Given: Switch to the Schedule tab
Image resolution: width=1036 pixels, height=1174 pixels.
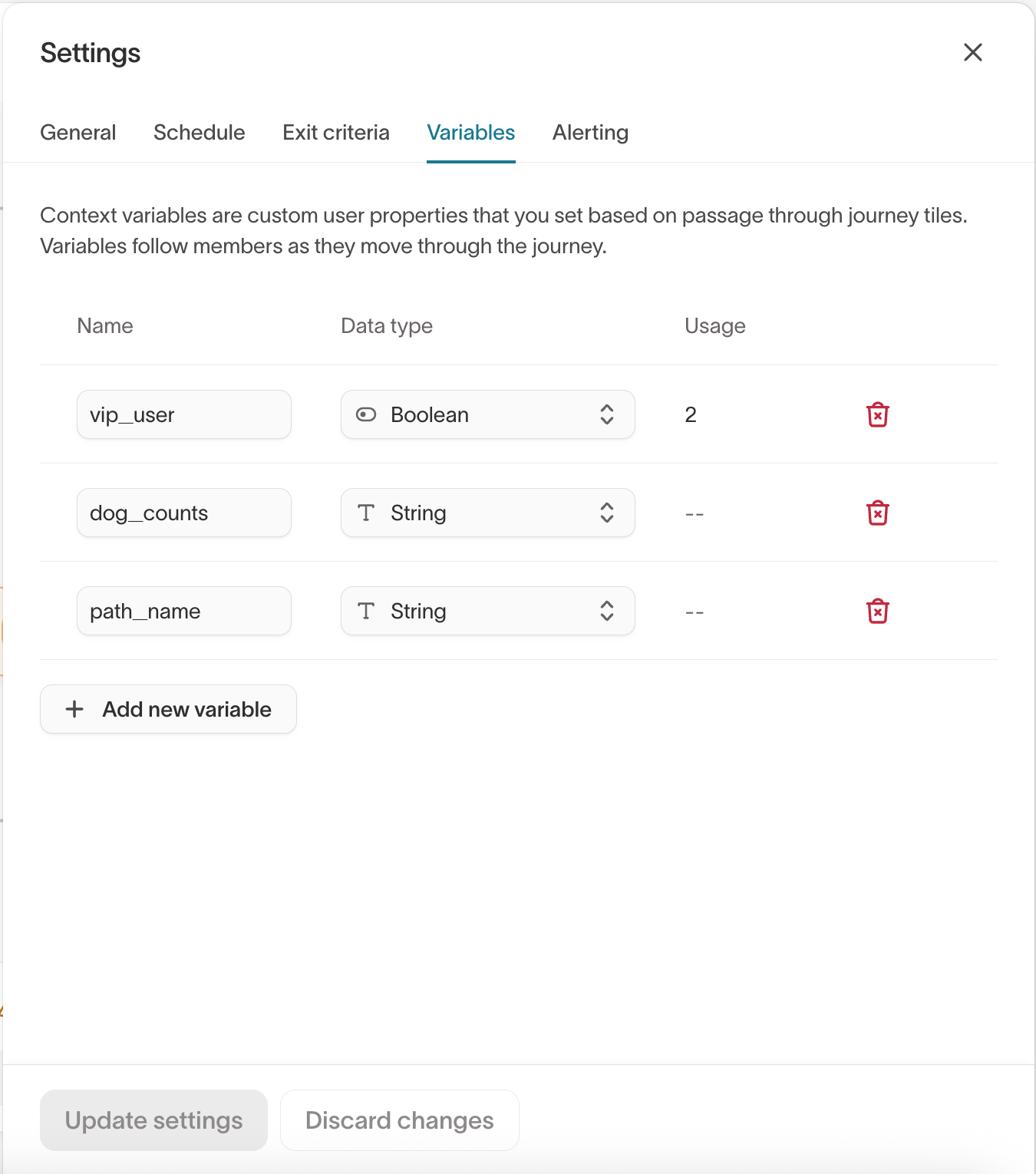Looking at the screenshot, I should point(199,132).
